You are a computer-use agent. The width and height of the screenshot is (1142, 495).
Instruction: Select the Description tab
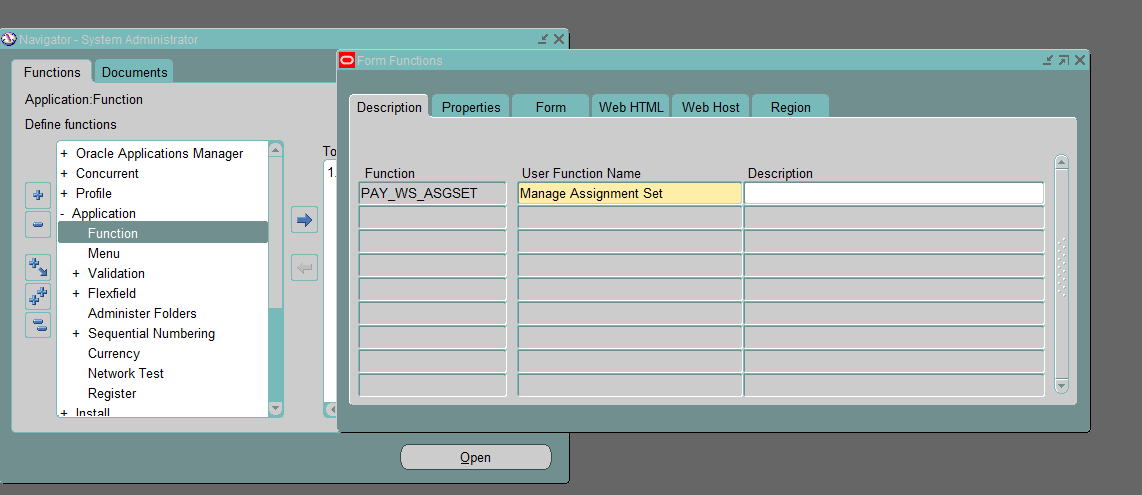389,107
